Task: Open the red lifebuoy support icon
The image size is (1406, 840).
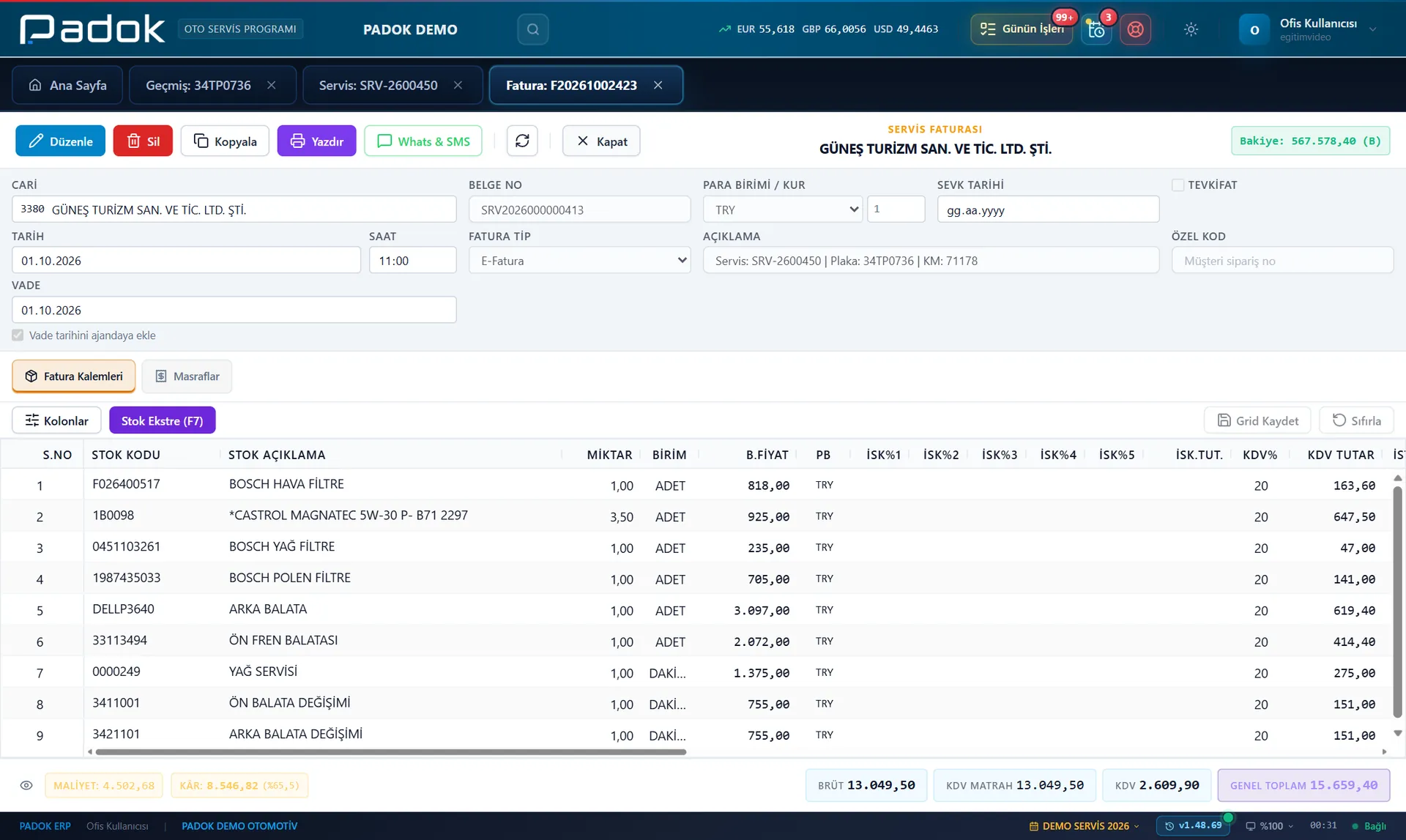Action: pos(1135,29)
